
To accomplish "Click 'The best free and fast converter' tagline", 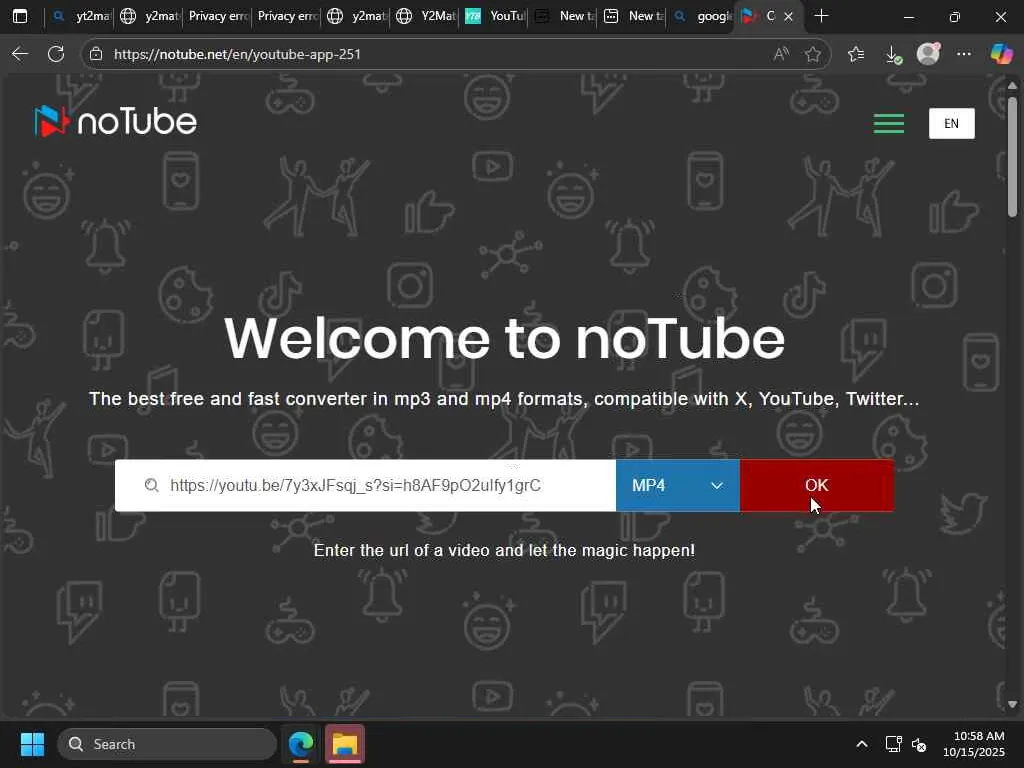I will click(x=504, y=398).
